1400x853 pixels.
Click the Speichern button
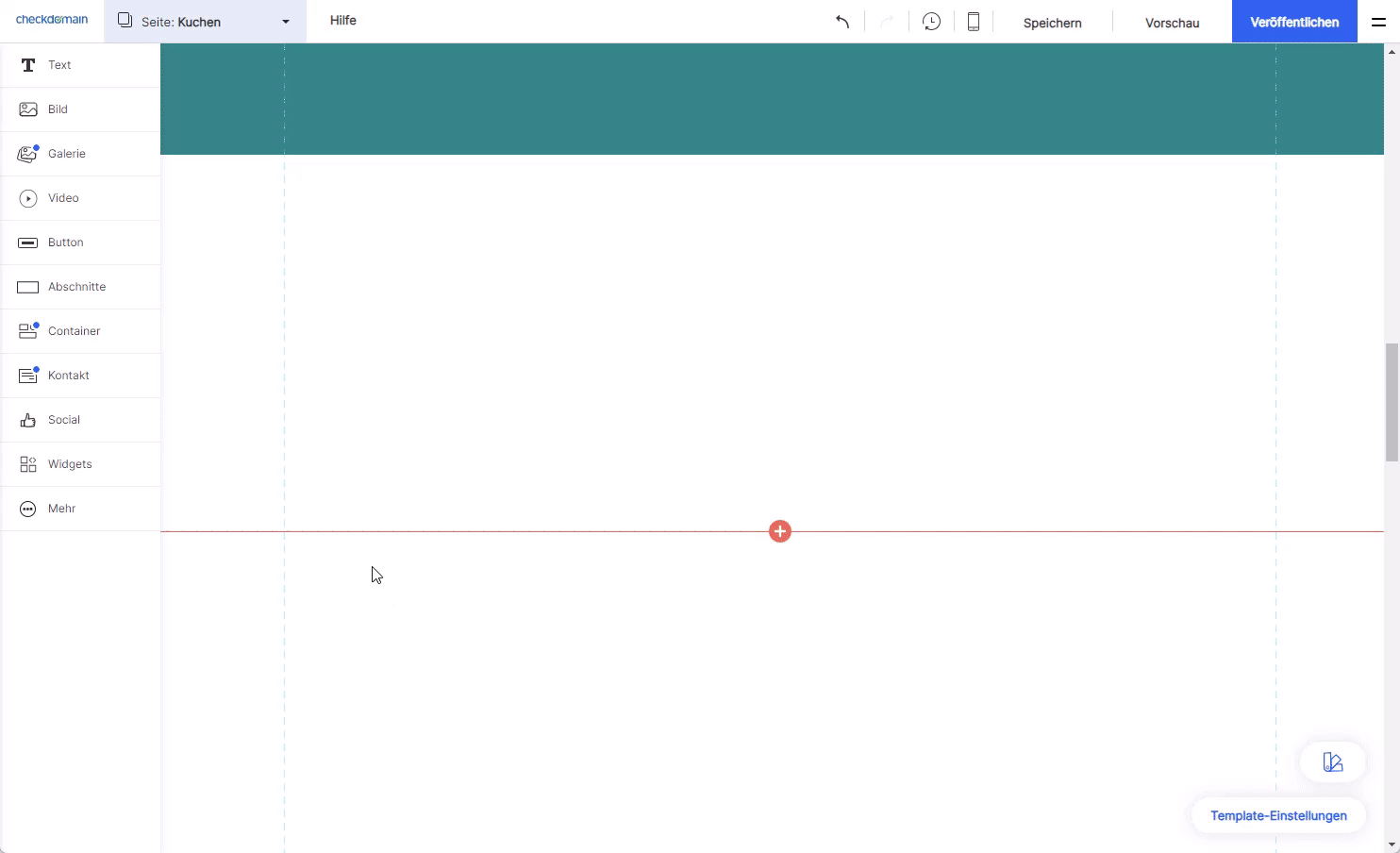[x=1052, y=23]
